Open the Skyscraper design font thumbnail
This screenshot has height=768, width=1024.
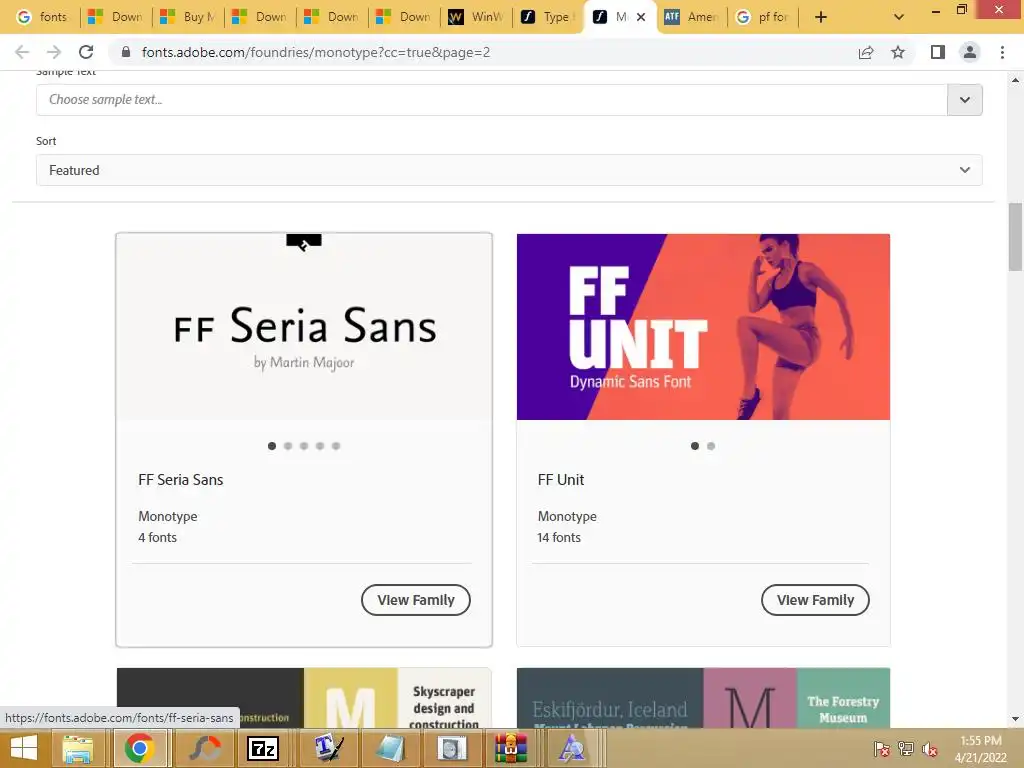pos(304,697)
